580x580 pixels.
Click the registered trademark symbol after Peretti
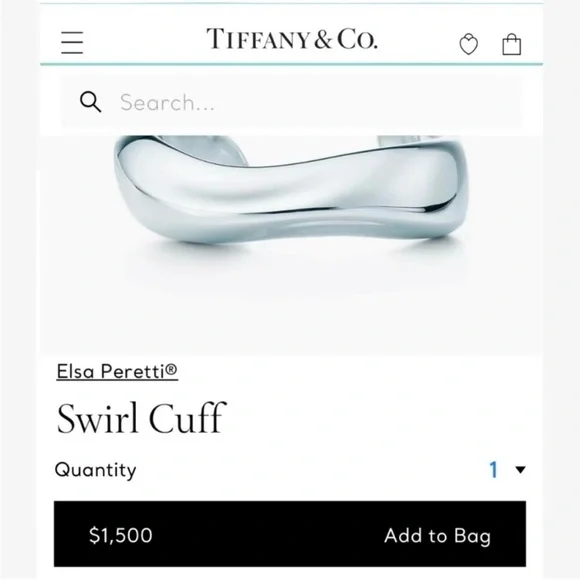(171, 369)
